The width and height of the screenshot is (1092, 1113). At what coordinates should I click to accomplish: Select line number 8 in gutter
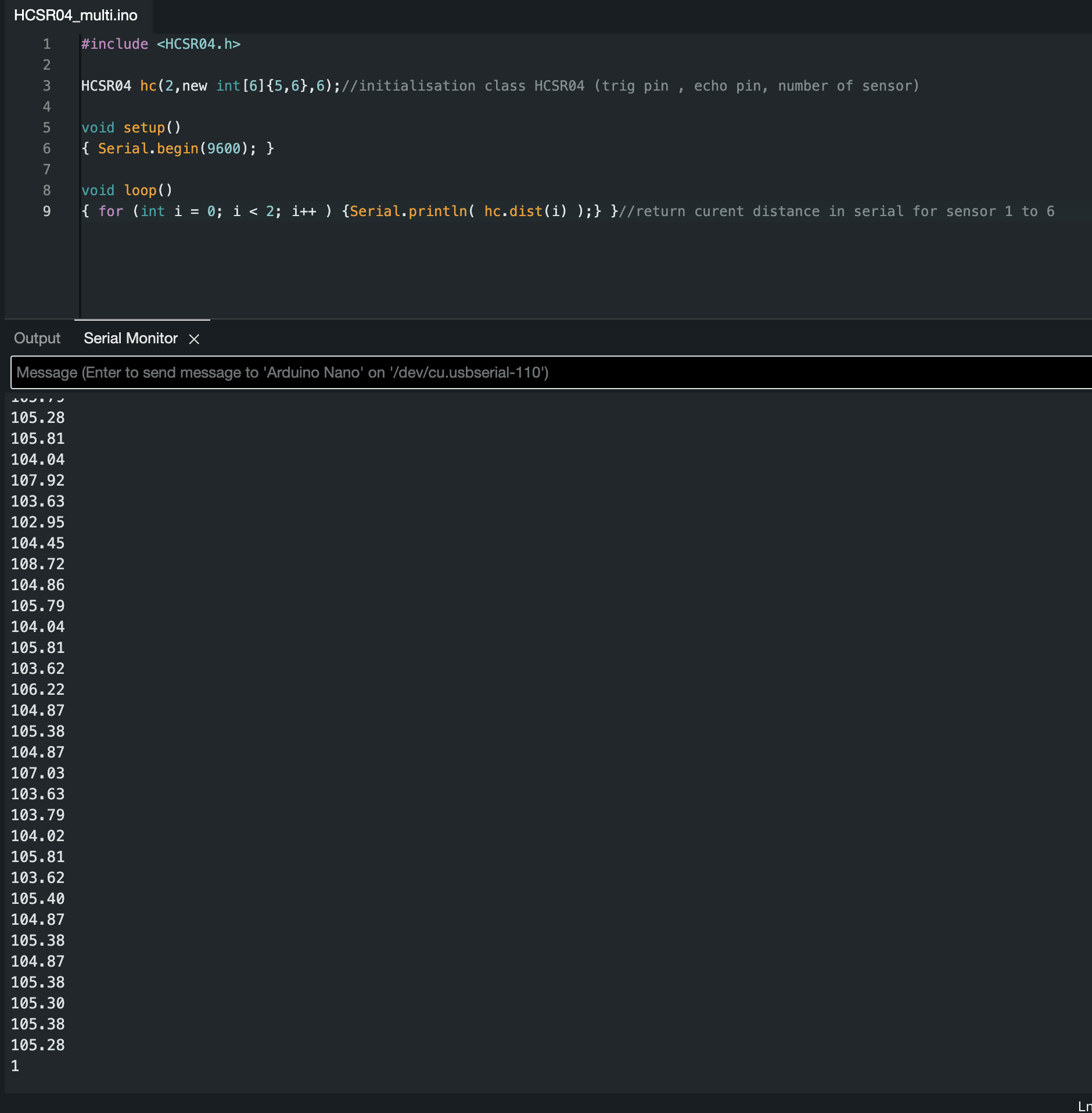[46, 191]
